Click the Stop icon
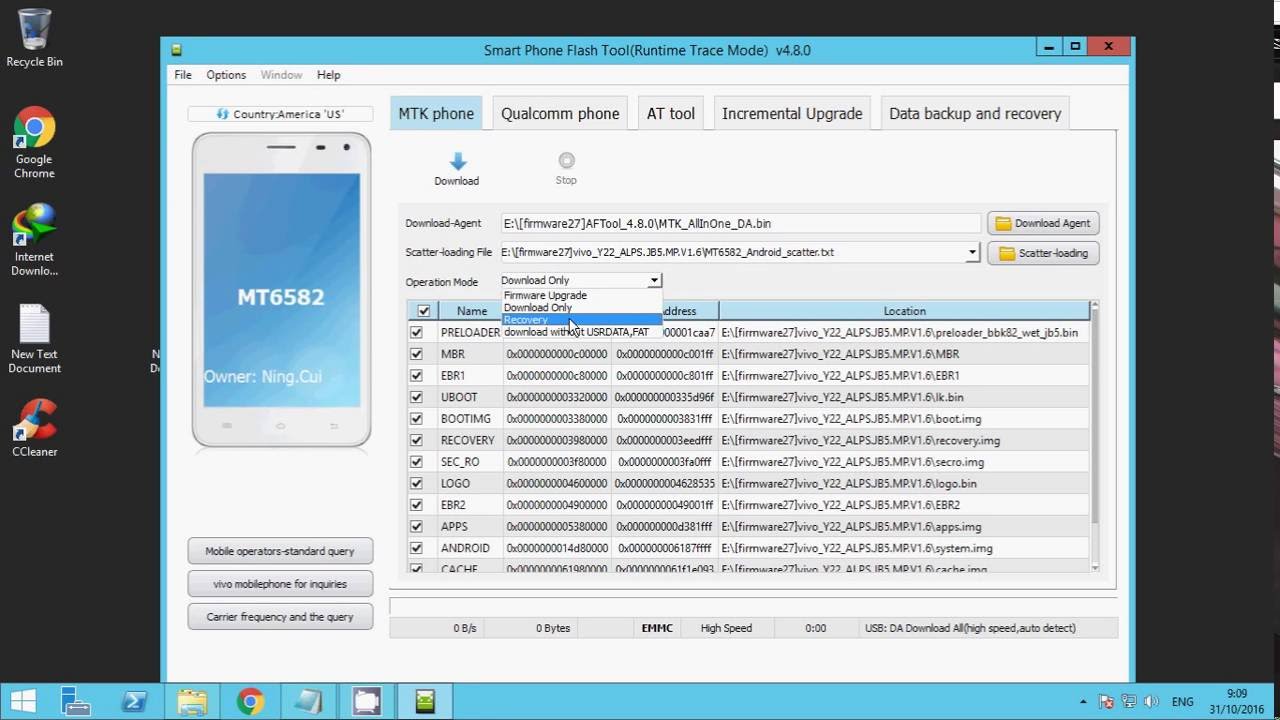1280x720 pixels. (x=566, y=161)
